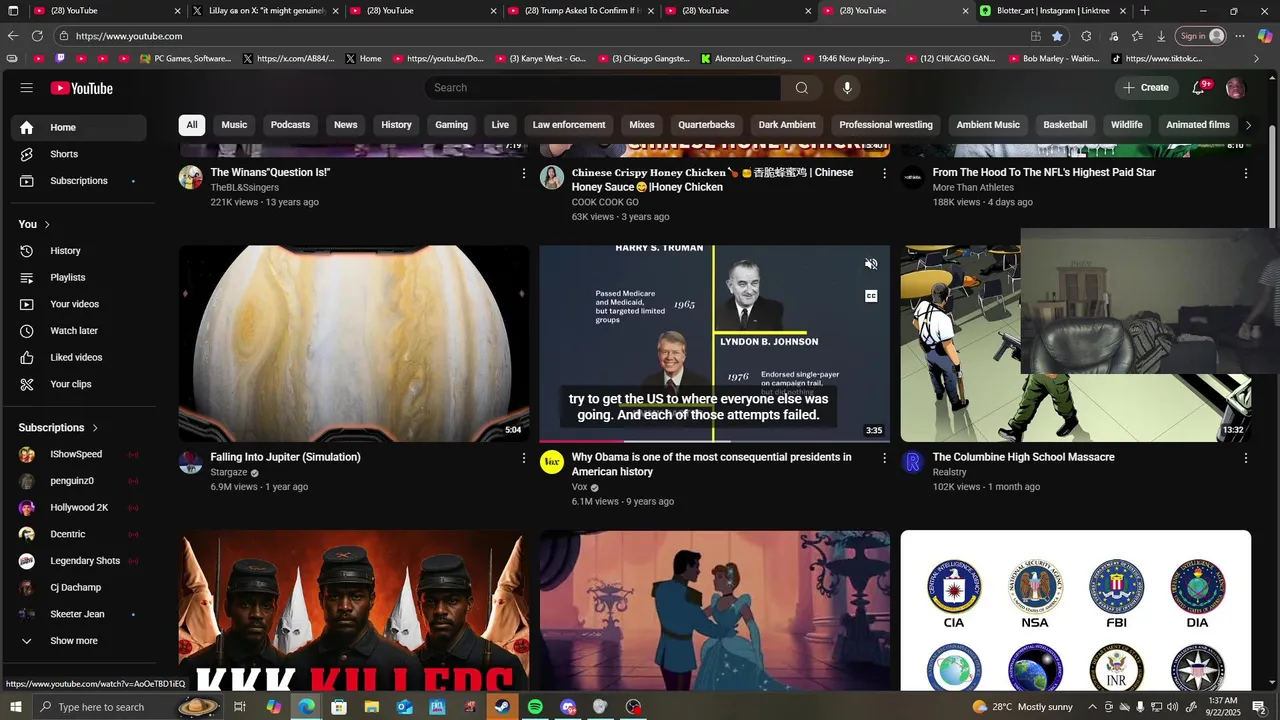Click the search magnifier button

[802, 88]
